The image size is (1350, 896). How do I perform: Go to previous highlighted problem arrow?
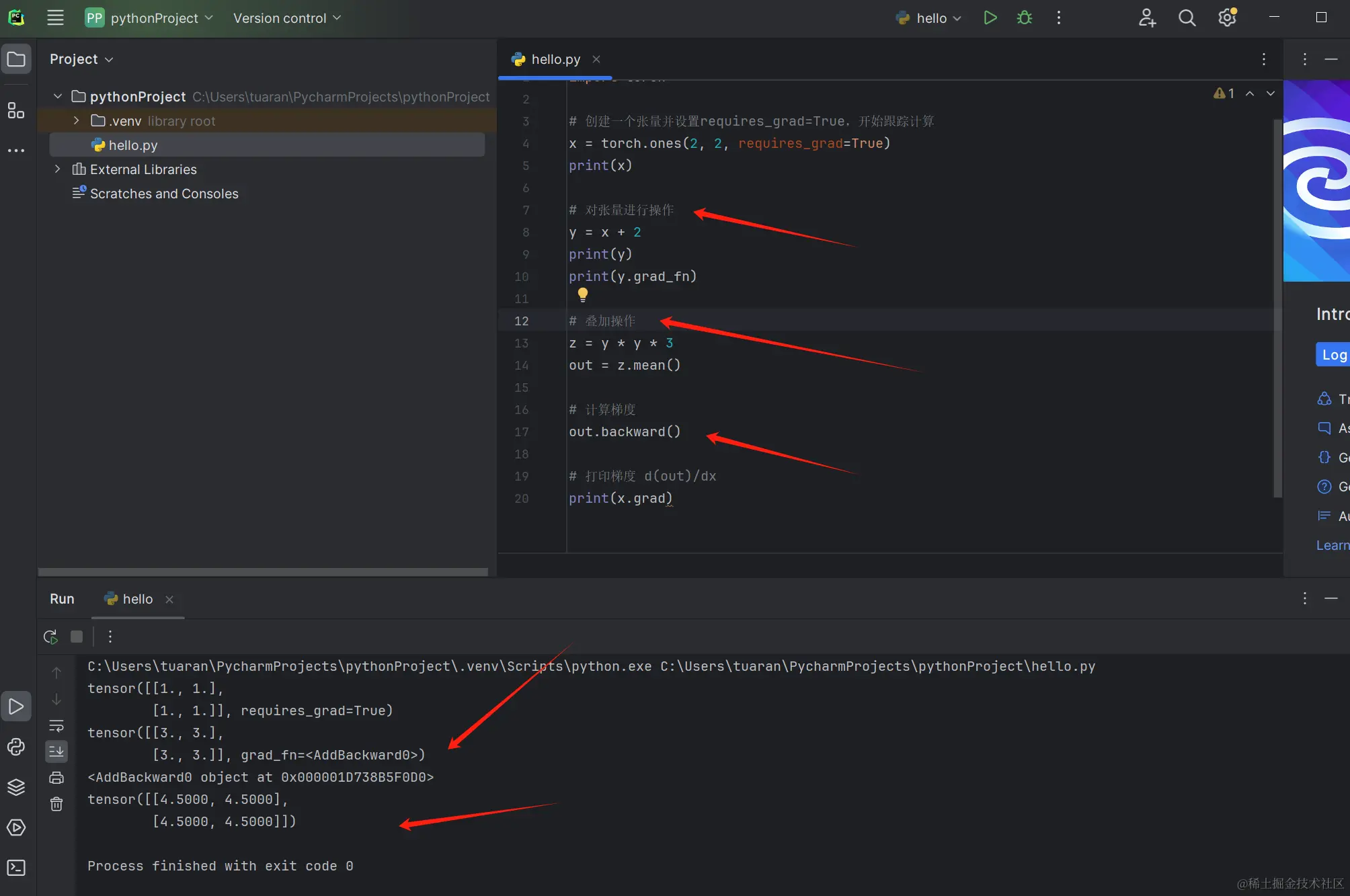click(x=1250, y=93)
